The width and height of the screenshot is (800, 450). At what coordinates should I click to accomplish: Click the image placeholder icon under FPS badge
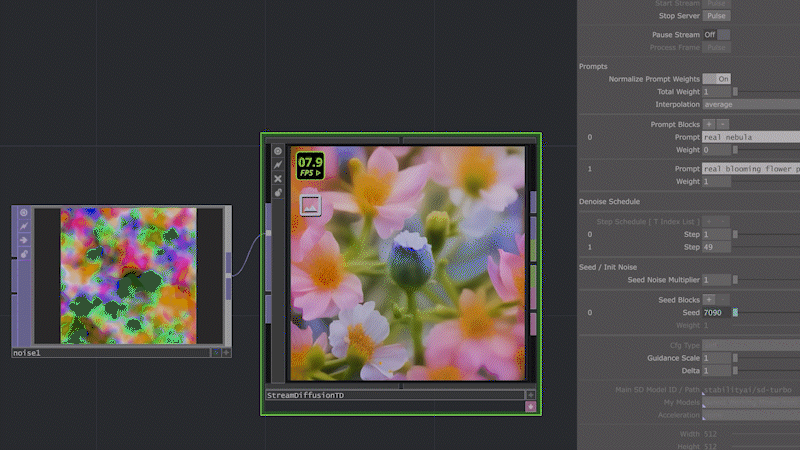(x=311, y=205)
